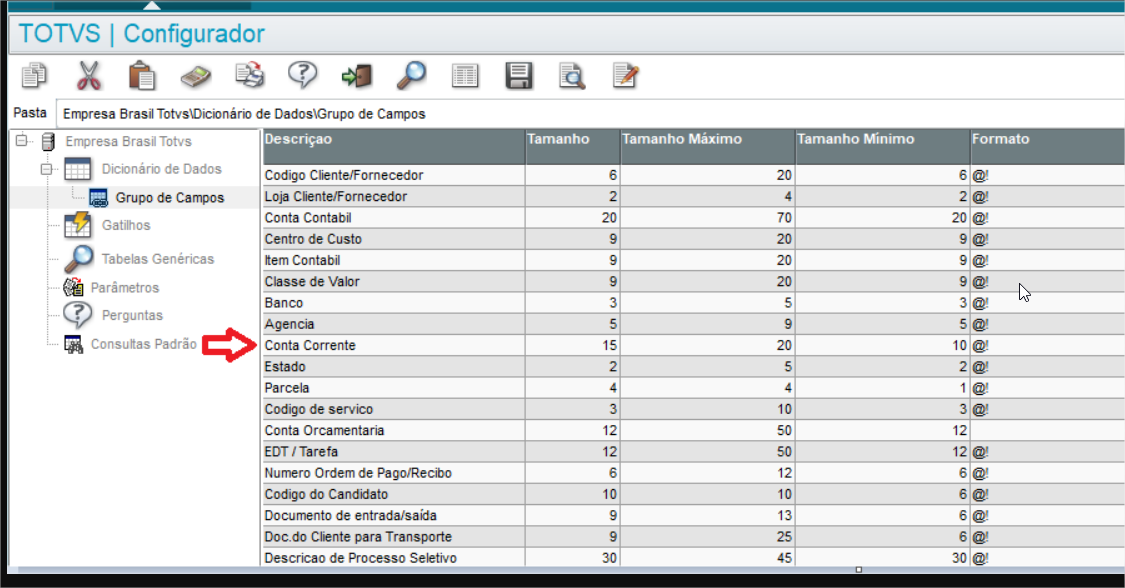Image resolution: width=1125 pixels, height=588 pixels.
Task: Click Tamanho Máximo 45 of Processo Seletivo
Action: point(783,557)
